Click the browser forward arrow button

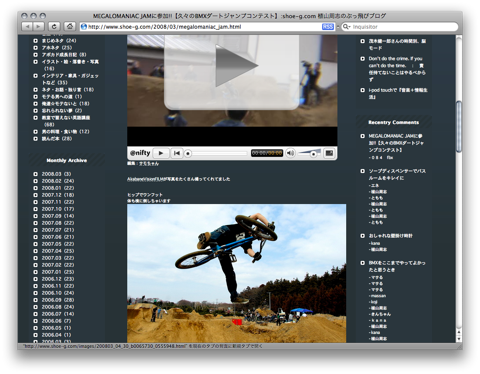(x=38, y=26)
